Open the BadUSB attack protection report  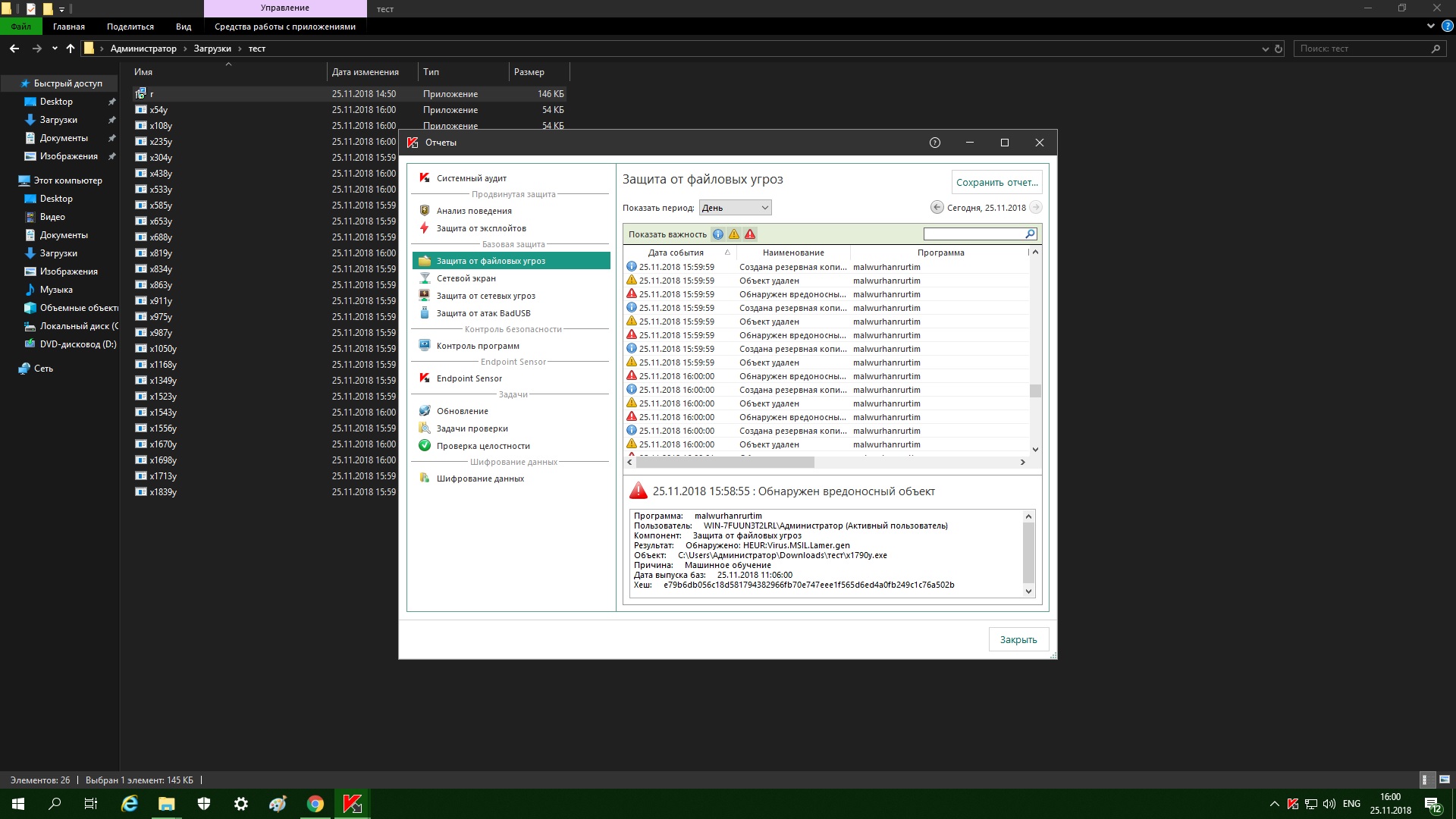click(x=483, y=313)
